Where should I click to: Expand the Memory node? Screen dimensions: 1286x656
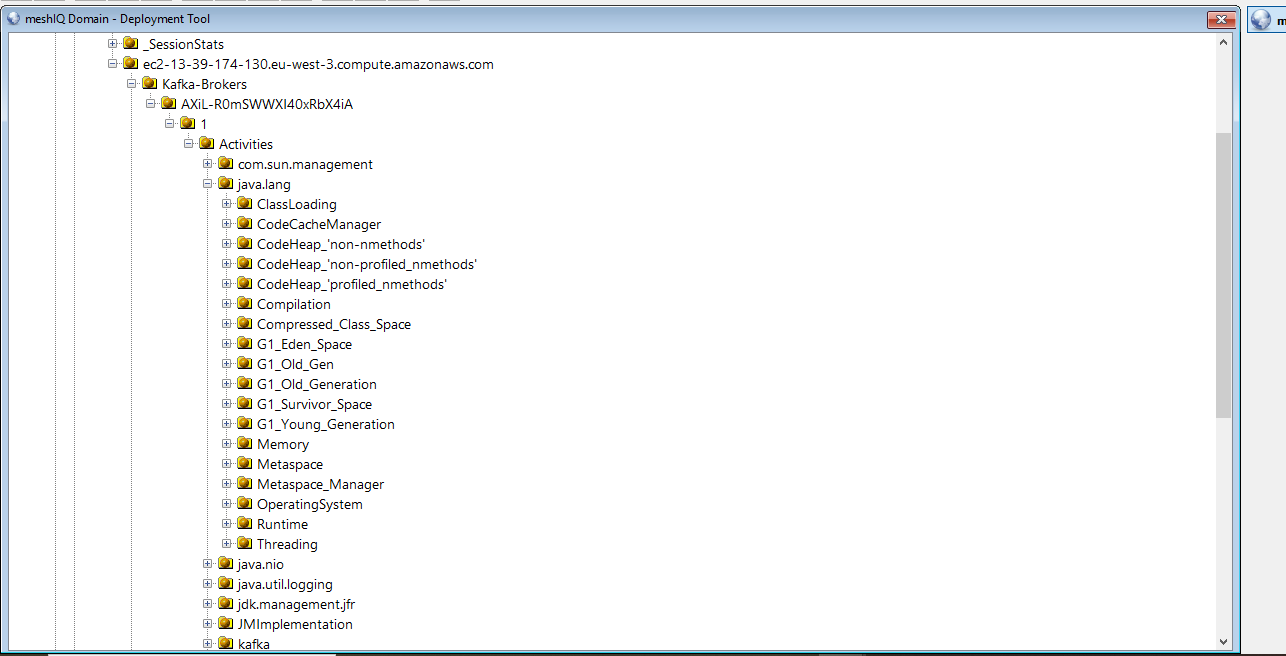[x=227, y=444]
